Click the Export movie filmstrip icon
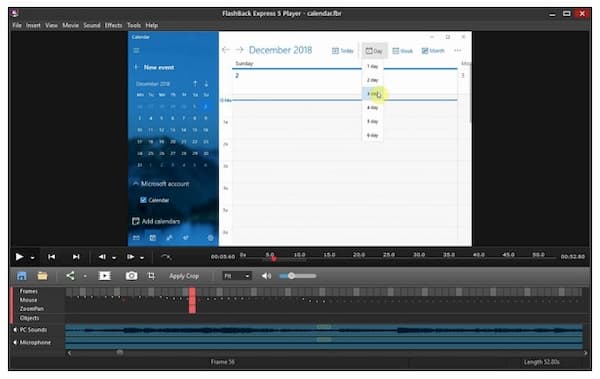Viewport: 600px width, 379px height. point(104,276)
